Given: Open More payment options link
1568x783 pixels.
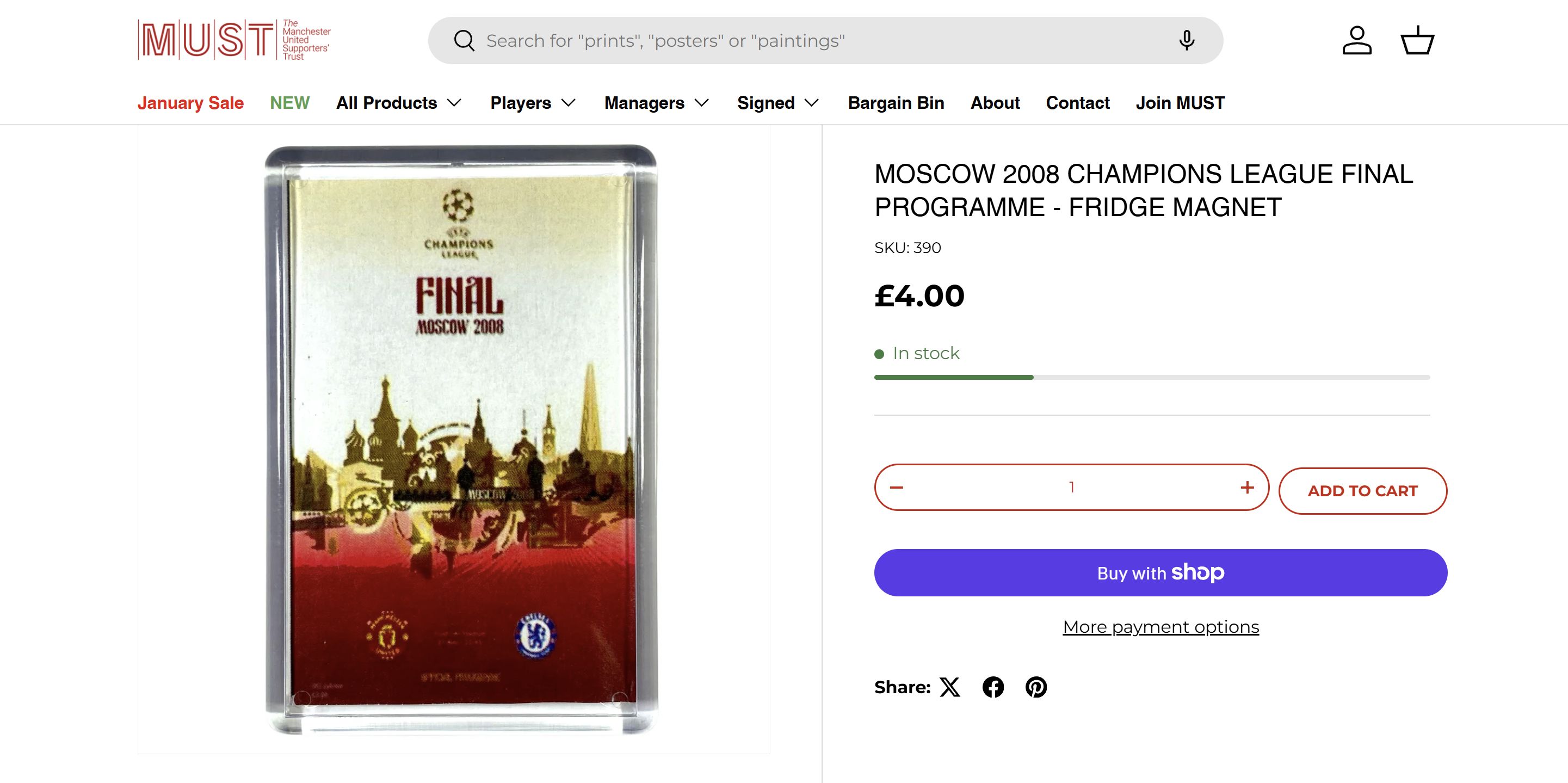Looking at the screenshot, I should [x=1160, y=626].
